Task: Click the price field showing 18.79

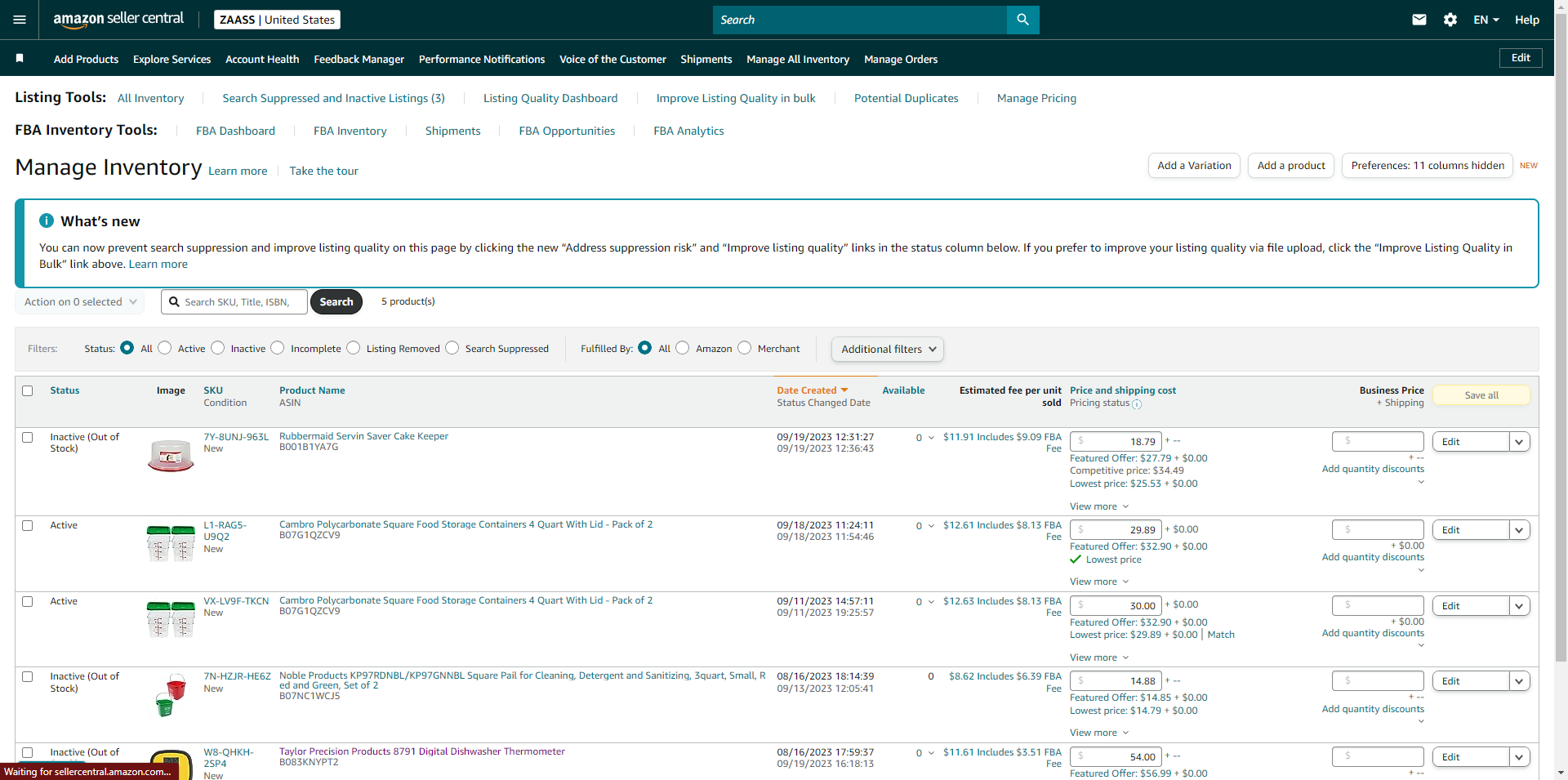Action: (x=1116, y=442)
